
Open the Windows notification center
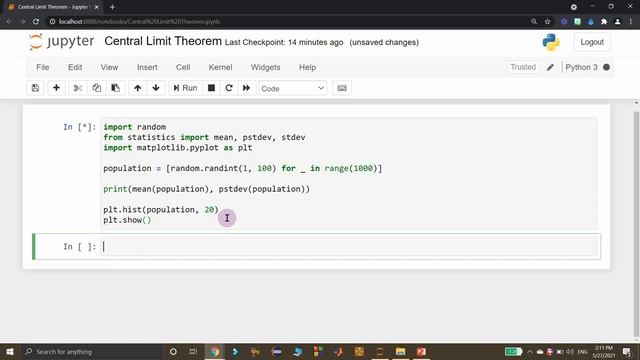click(x=627, y=351)
